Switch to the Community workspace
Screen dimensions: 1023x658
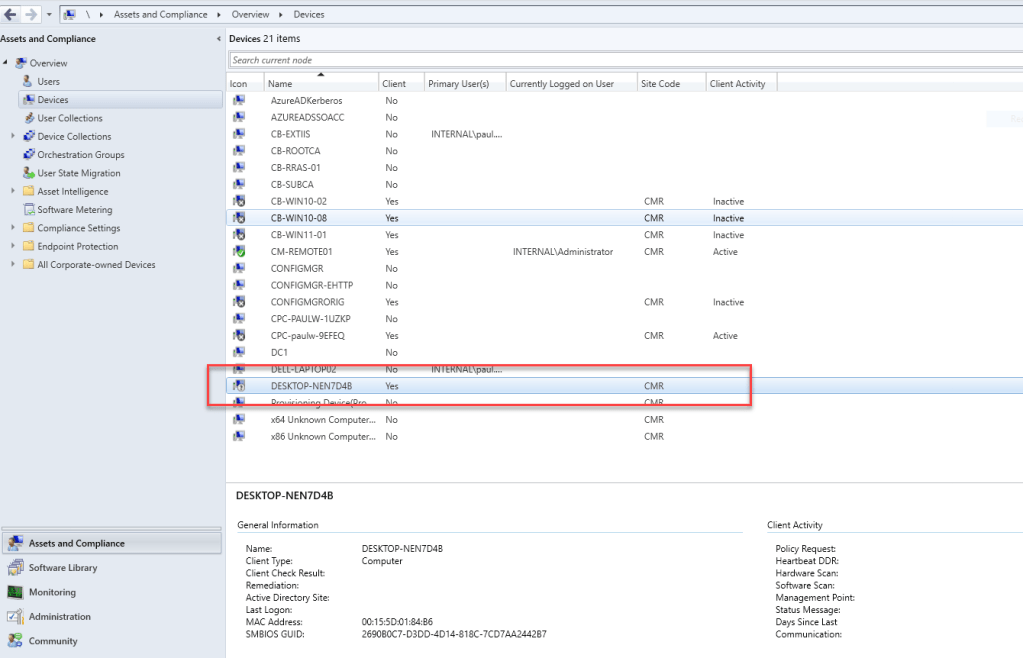coord(52,641)
